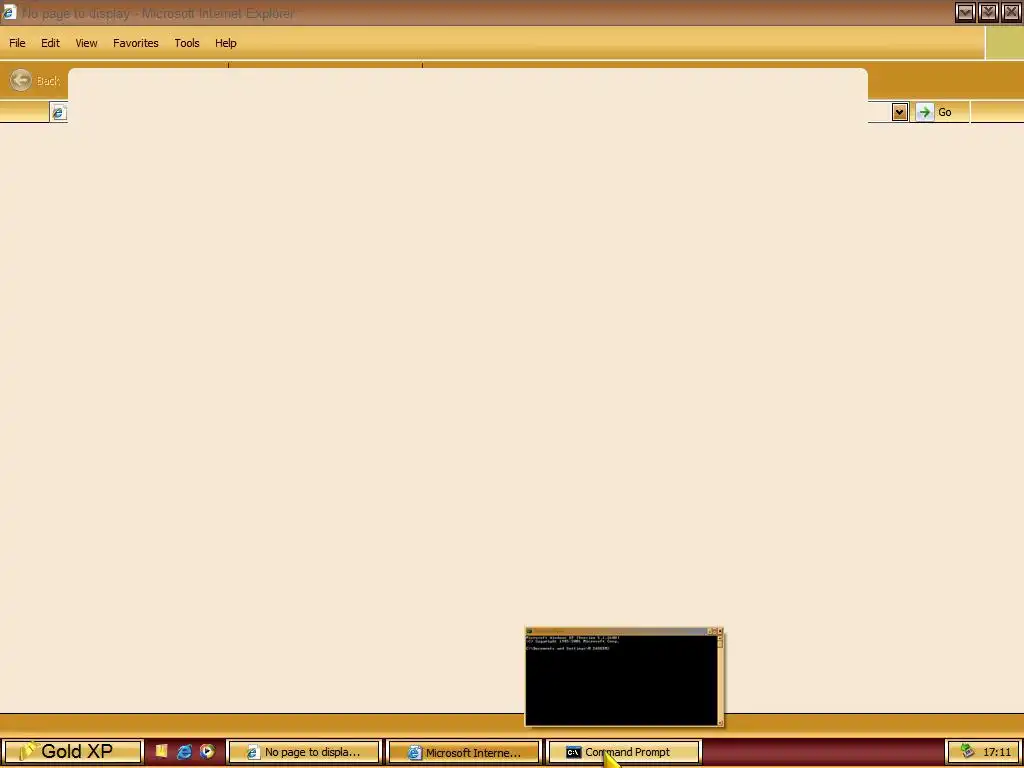
Task: Switch to 'No page to displa...' taskbar button
Action: click(304, 752)
